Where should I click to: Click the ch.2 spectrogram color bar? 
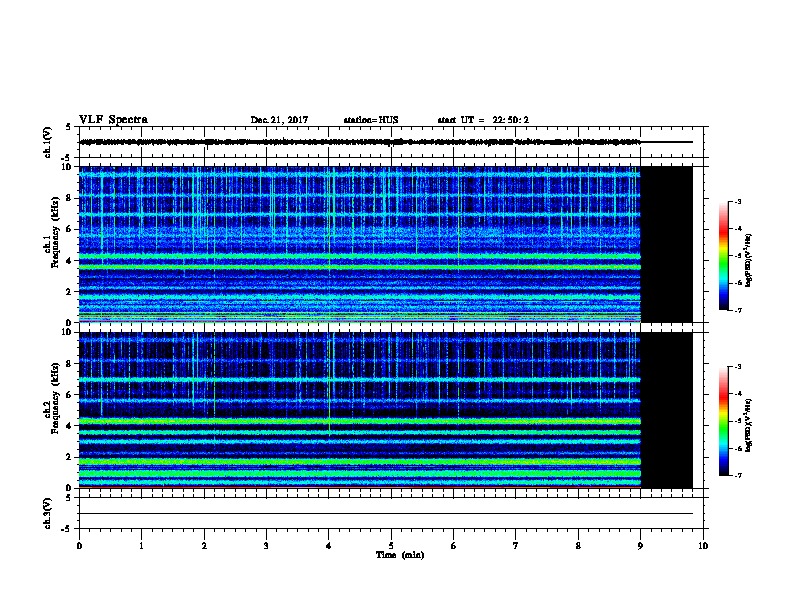click(723, 421)
